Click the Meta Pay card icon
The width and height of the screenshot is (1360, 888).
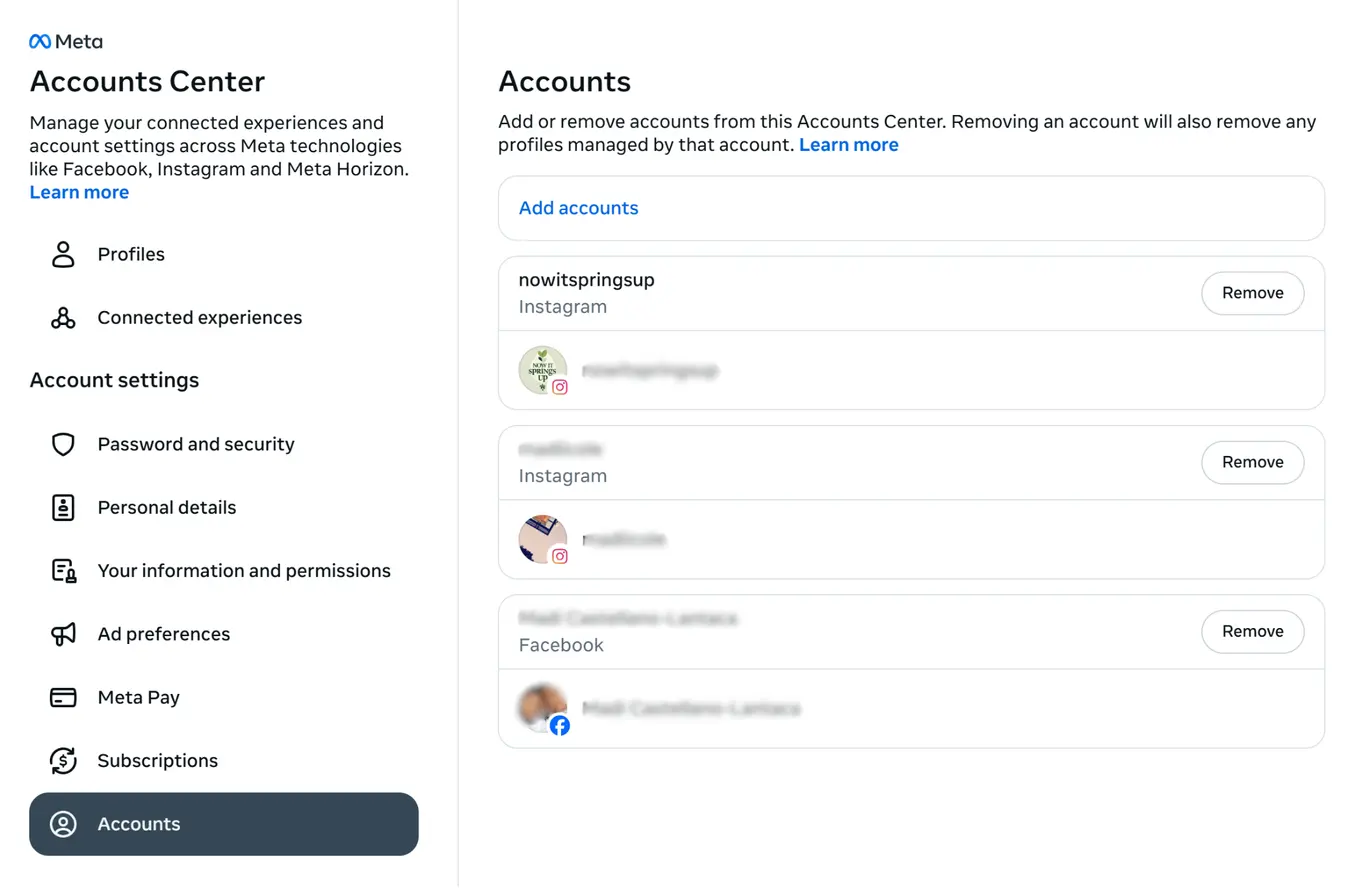click(63, 697)
